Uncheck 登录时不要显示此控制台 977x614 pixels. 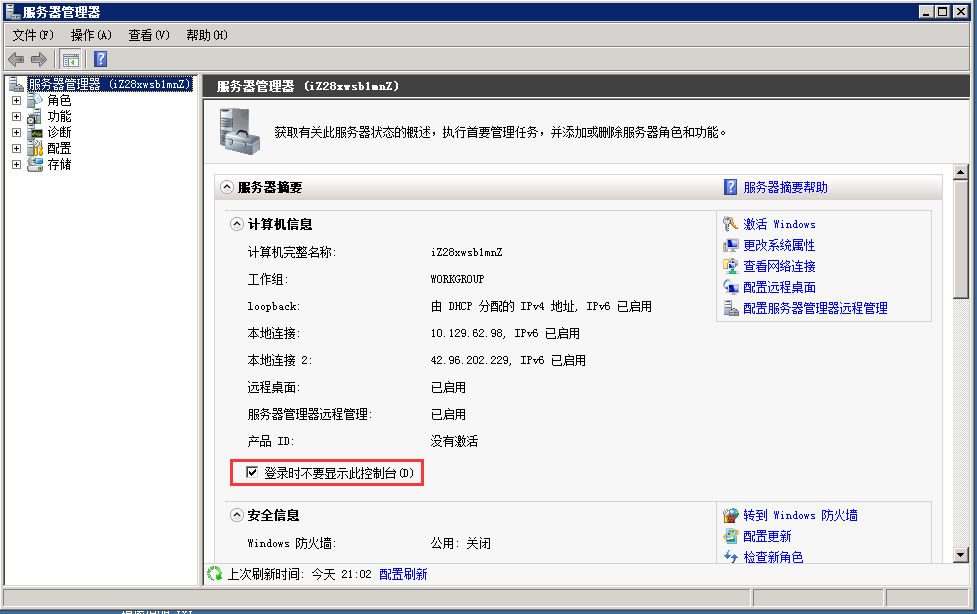coord(252,472)
